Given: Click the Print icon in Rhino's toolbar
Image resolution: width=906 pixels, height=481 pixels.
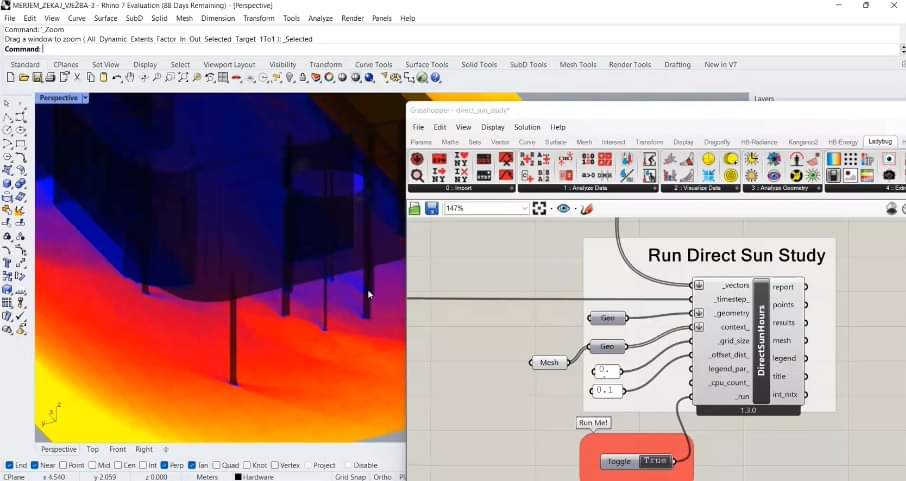Looking at the screenshot, I should (x=50, y=77).
